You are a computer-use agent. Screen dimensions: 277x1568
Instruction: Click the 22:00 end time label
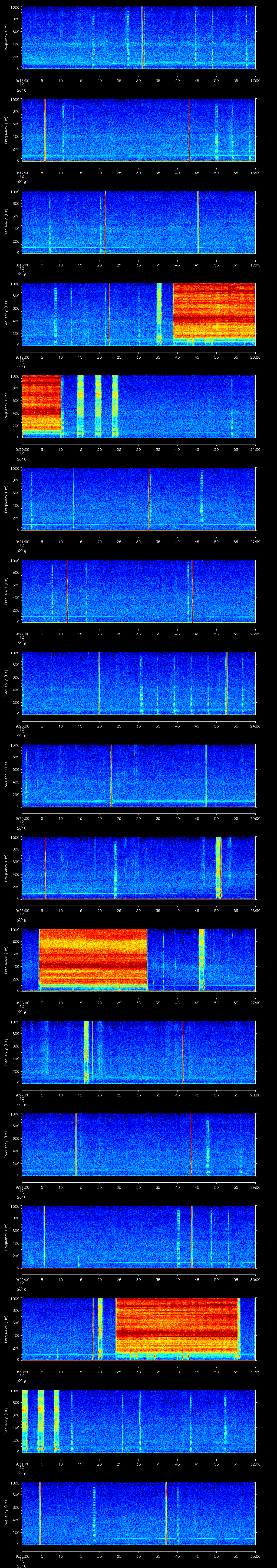coord(256,542)
